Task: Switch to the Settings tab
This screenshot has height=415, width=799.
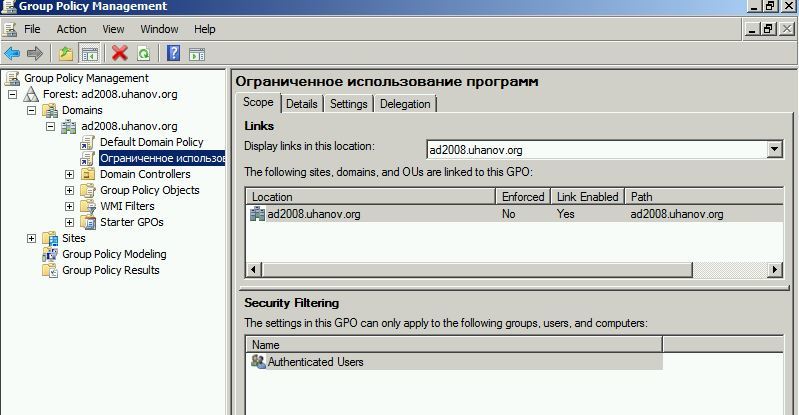Action: coord(348,104)
